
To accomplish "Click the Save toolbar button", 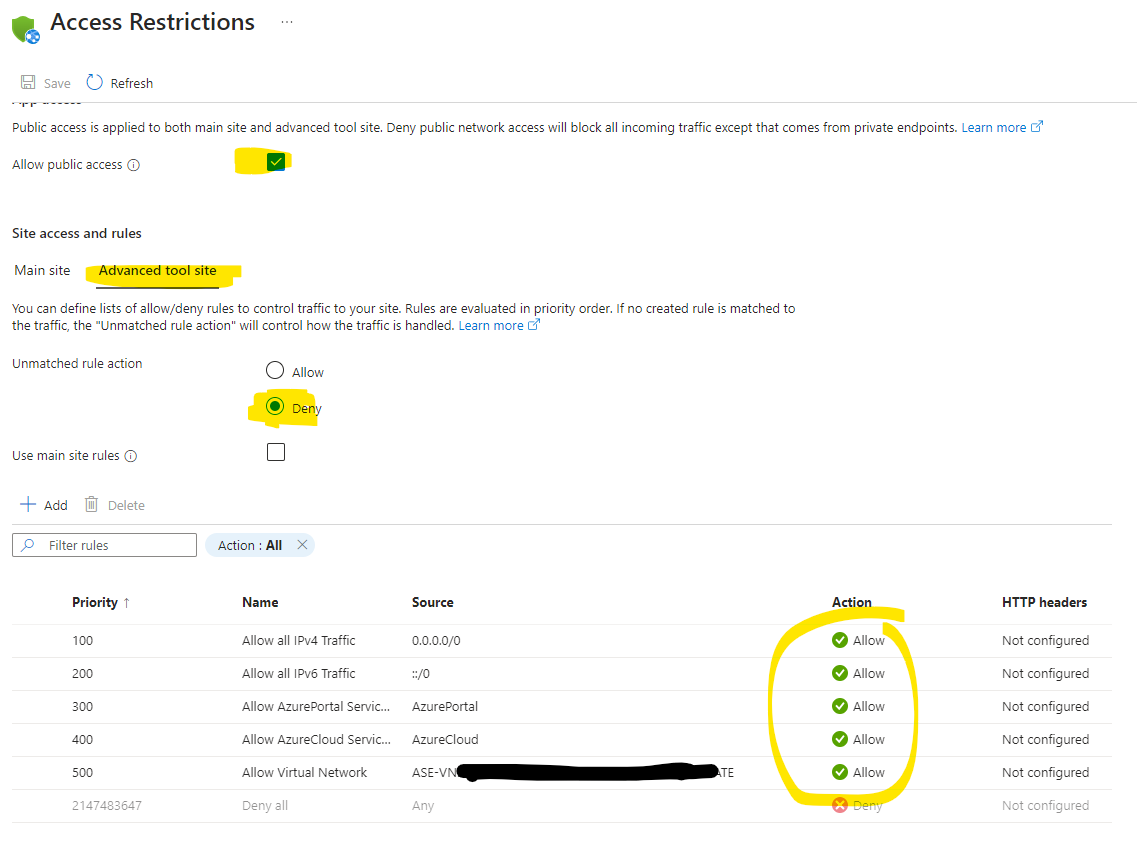I will pos(46,83).
